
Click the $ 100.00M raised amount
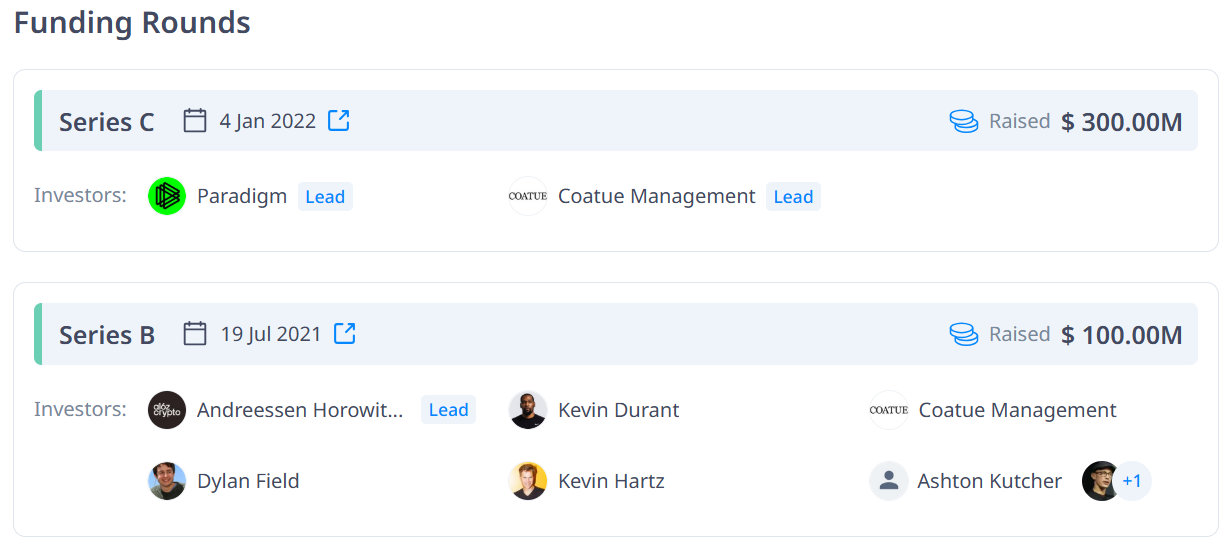click(1122, 335)
